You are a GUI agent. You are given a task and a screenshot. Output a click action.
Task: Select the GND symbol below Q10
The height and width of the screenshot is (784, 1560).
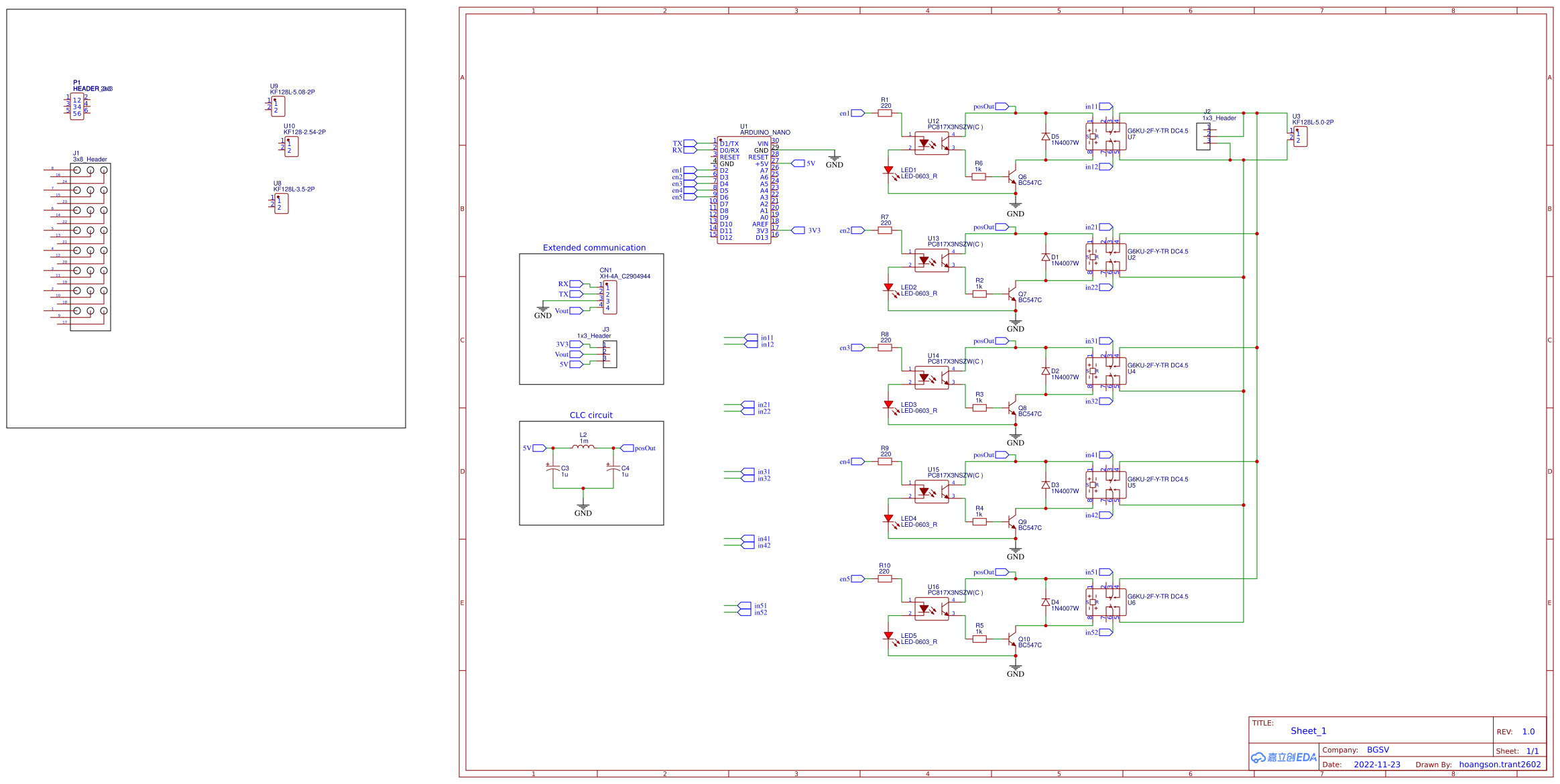[x=1014, y=669]
